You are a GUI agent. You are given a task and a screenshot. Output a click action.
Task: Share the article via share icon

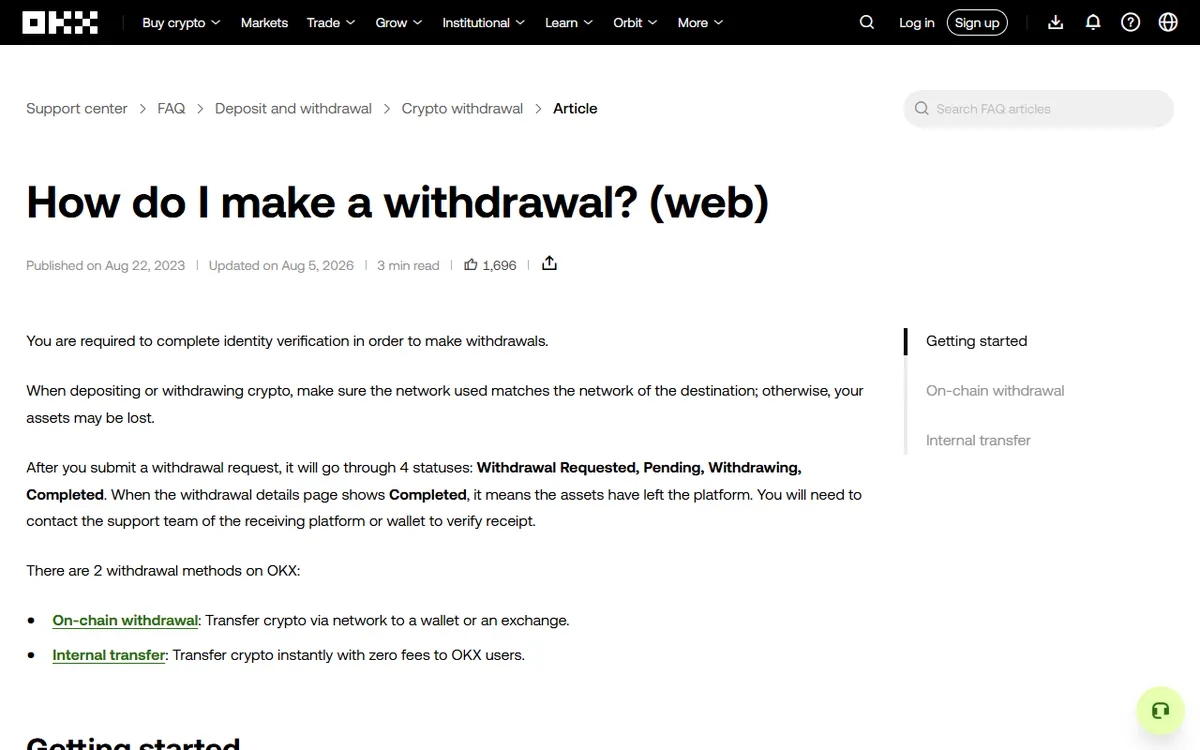pyautogui.click(x=549, y=263)
